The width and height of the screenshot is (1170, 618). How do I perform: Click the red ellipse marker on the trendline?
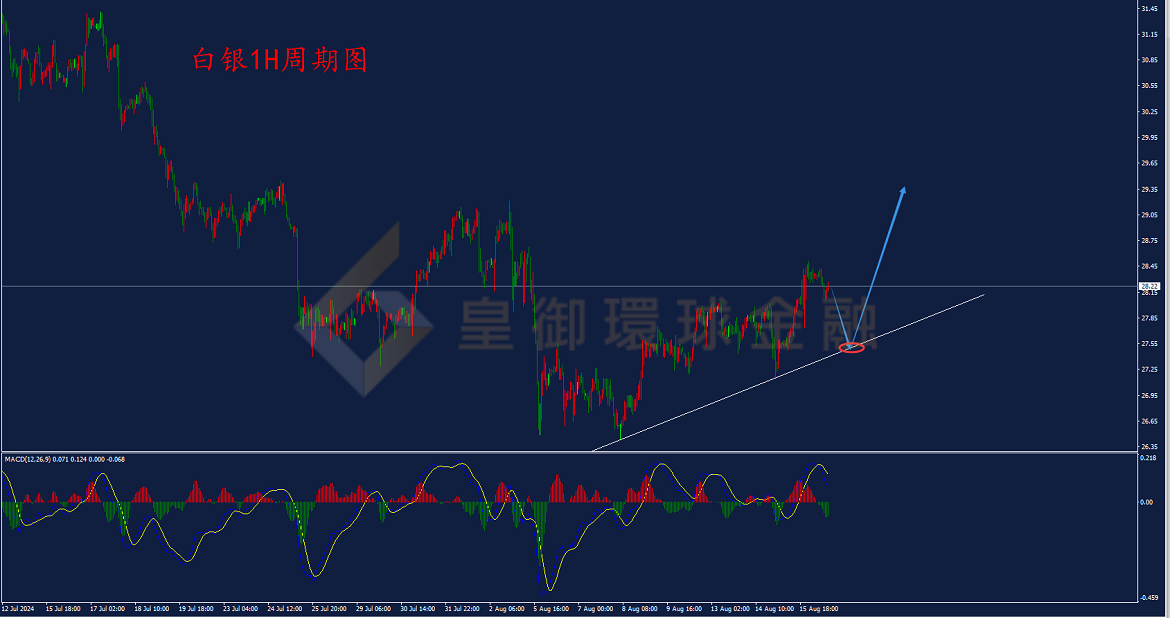pyautogui.click(x=852, y=347)
